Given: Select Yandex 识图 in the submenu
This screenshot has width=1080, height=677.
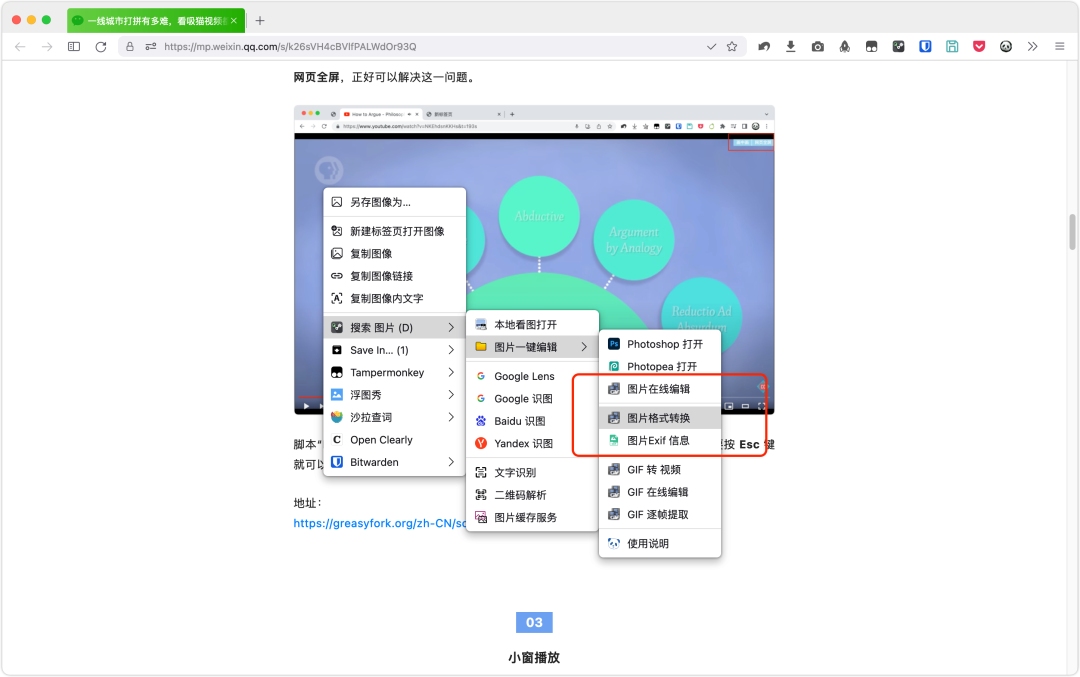Looking at the screenshot, I should (532, 443).
